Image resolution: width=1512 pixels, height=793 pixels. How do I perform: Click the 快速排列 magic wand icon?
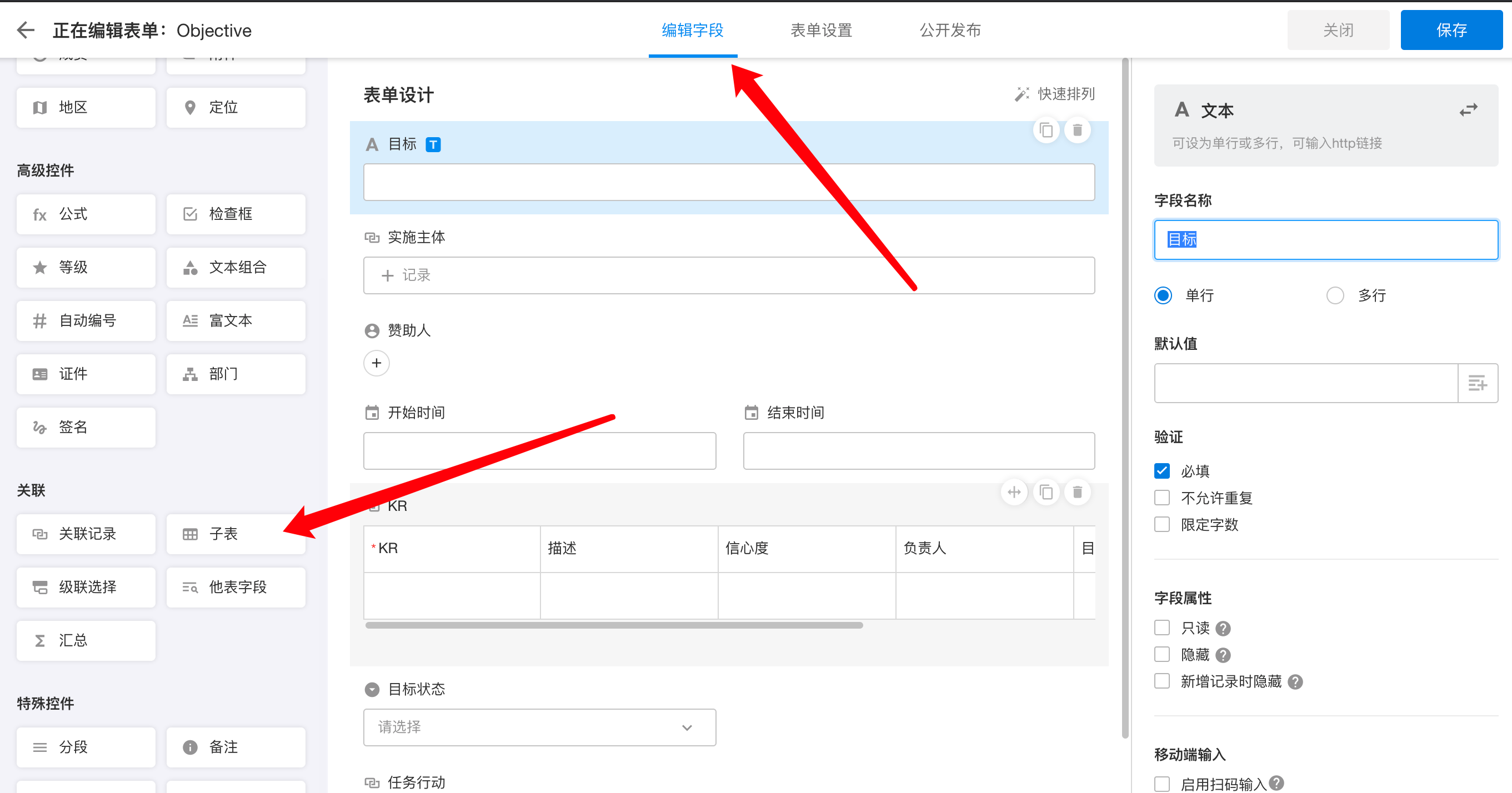(1022, 94)
